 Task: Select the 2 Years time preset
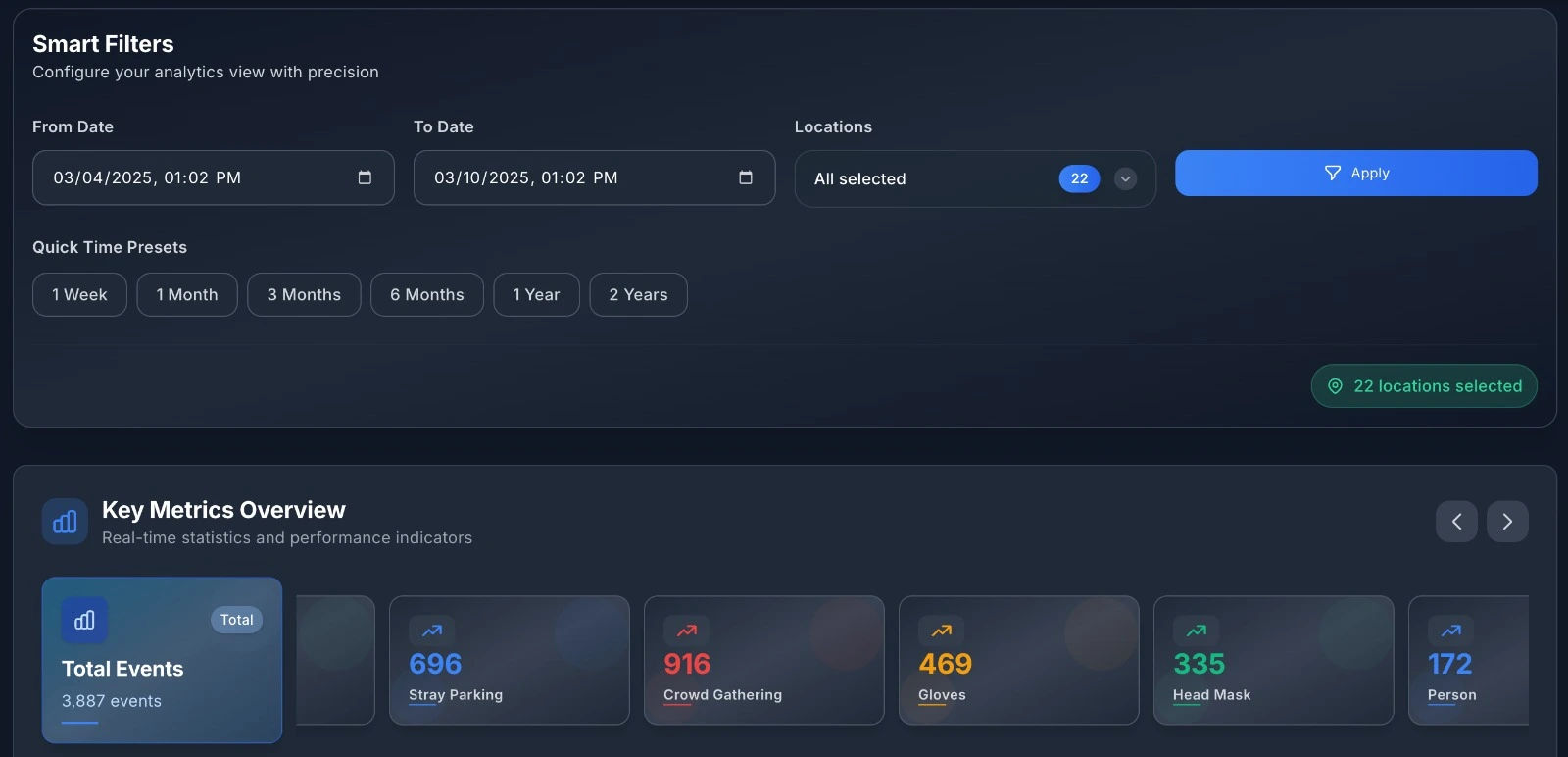tap(638, 294)
